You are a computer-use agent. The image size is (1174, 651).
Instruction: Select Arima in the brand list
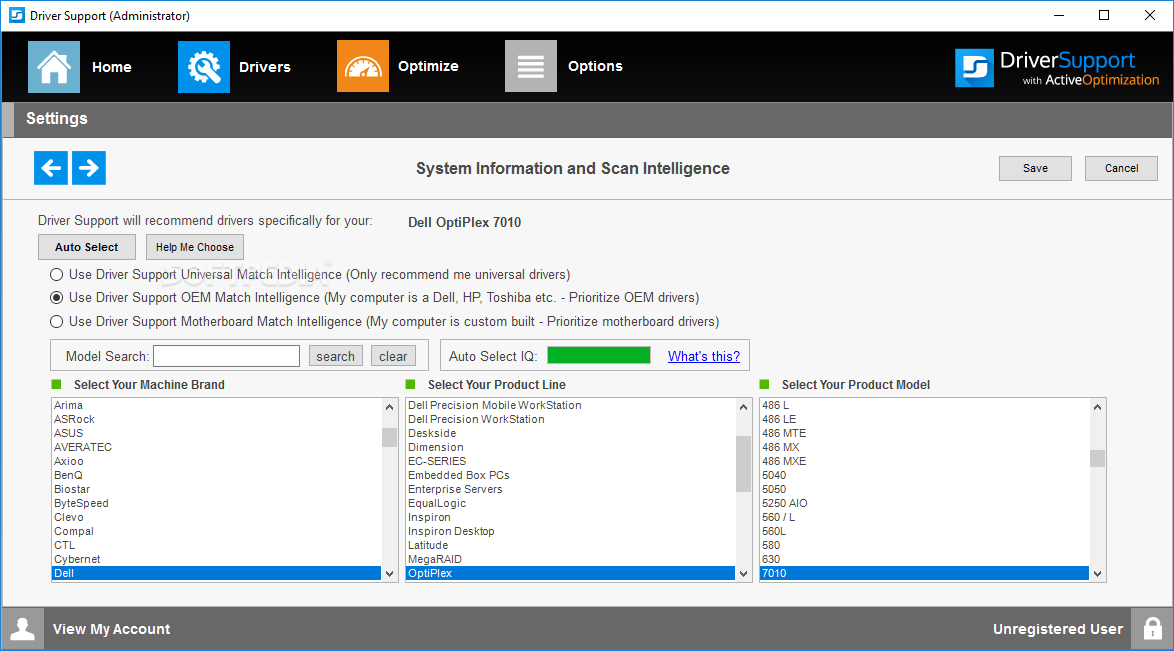[216, 405]
